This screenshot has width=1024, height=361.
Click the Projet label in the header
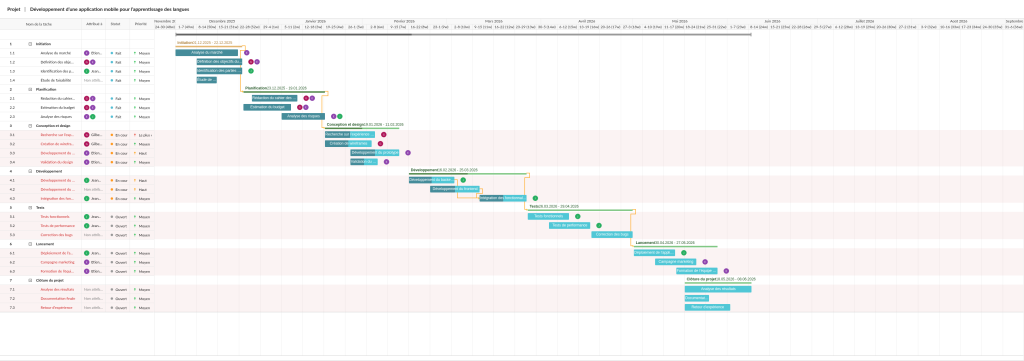13,9
